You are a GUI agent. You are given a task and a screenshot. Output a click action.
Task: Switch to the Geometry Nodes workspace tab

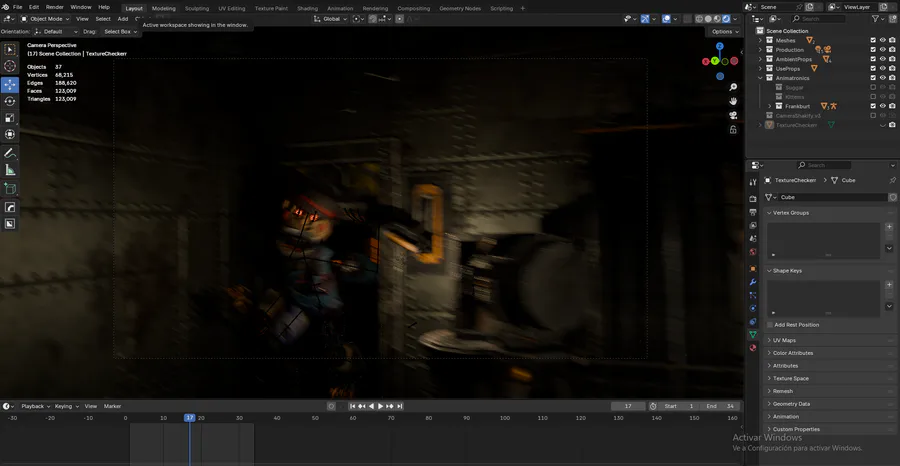460,9
